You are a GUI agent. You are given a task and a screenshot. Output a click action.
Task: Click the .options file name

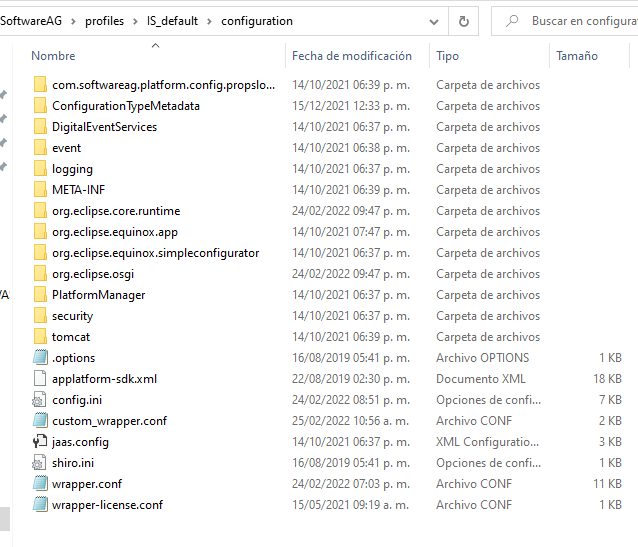tap(74, 358)
